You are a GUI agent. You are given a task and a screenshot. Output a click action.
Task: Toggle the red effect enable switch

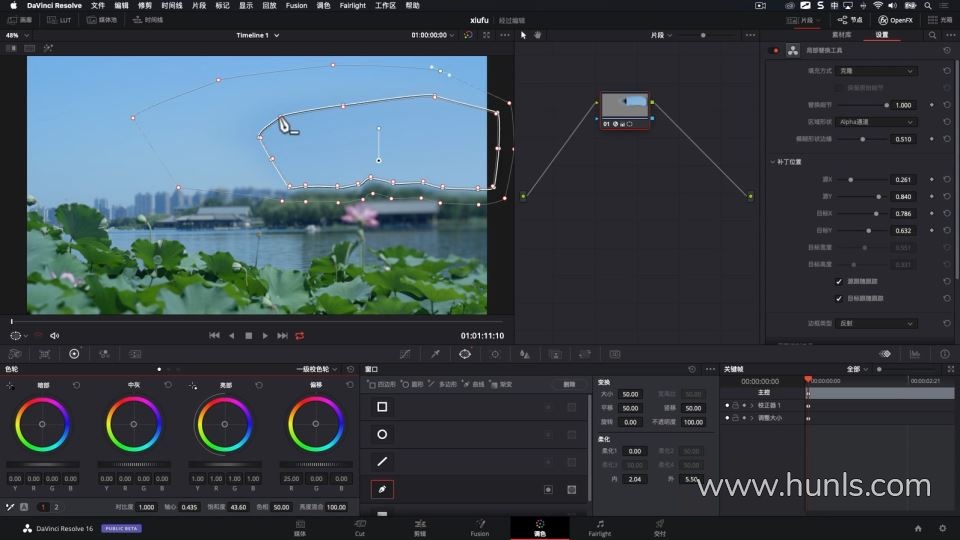point(774,50)
